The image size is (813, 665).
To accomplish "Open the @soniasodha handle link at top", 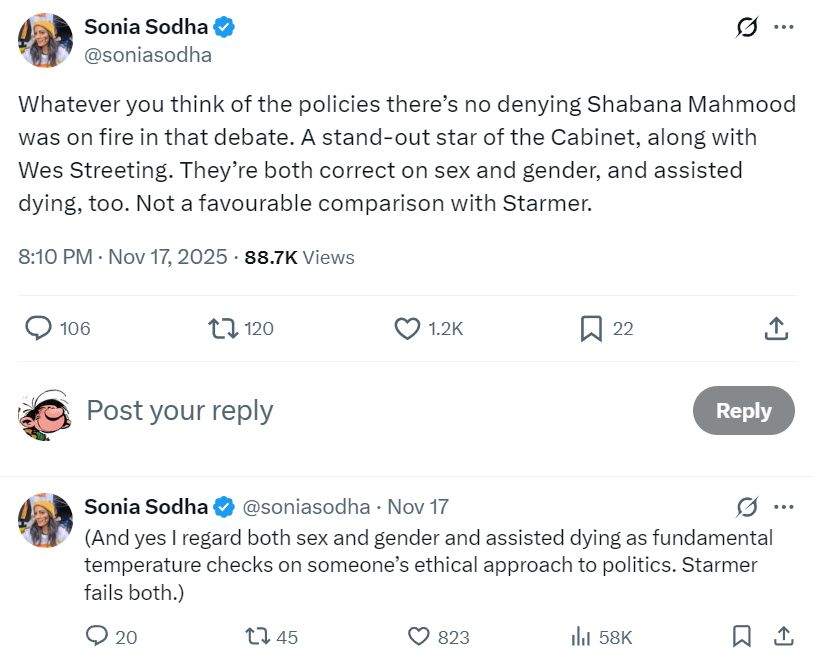I will pyautogui.click(x=148, y=55).
